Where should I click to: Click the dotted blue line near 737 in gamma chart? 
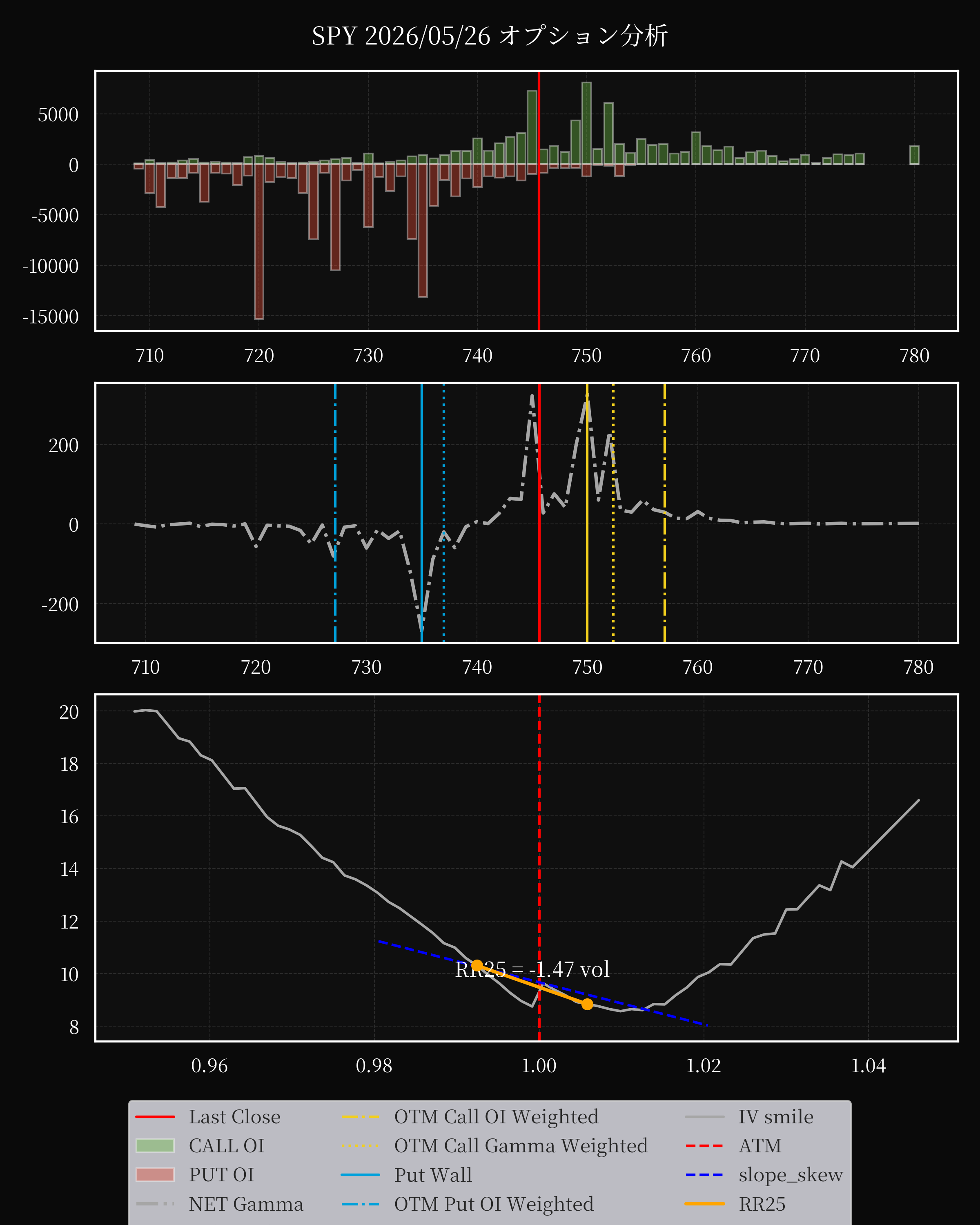444,512
